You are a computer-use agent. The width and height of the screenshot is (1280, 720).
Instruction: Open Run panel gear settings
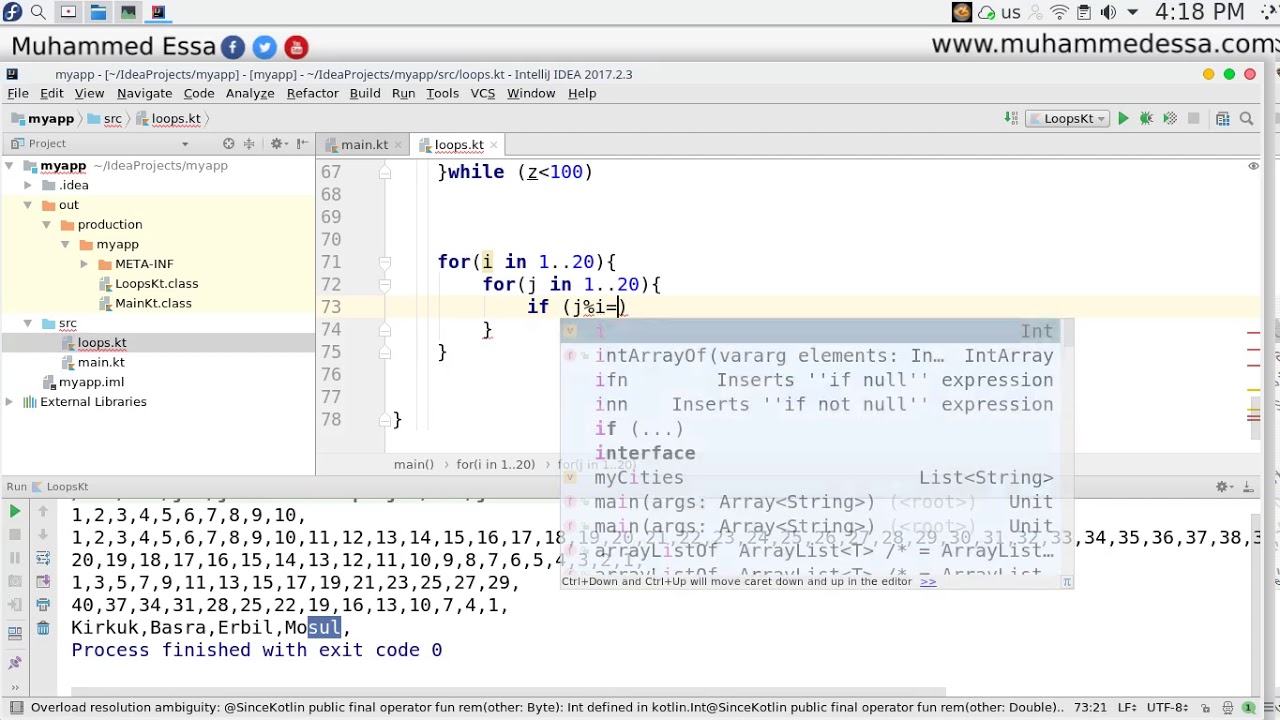[x=1224, y=487]
